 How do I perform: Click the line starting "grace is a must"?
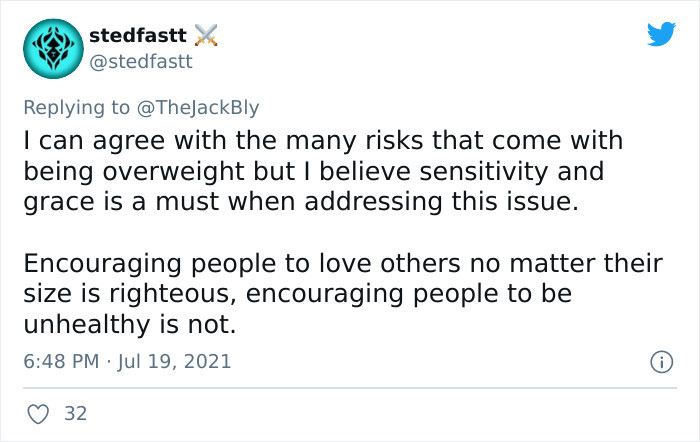pyautogui.click(x=300, y=202)
